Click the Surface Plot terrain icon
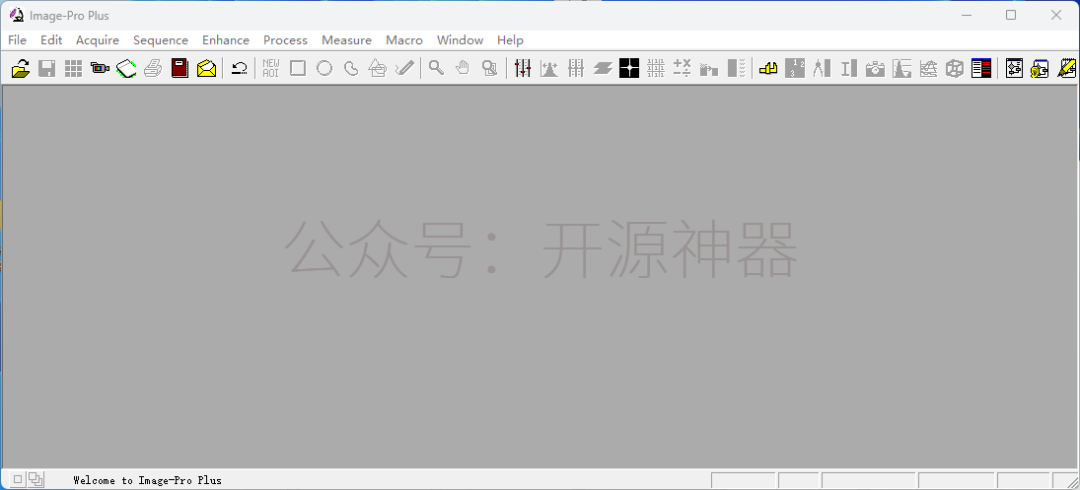 (928, 68)
